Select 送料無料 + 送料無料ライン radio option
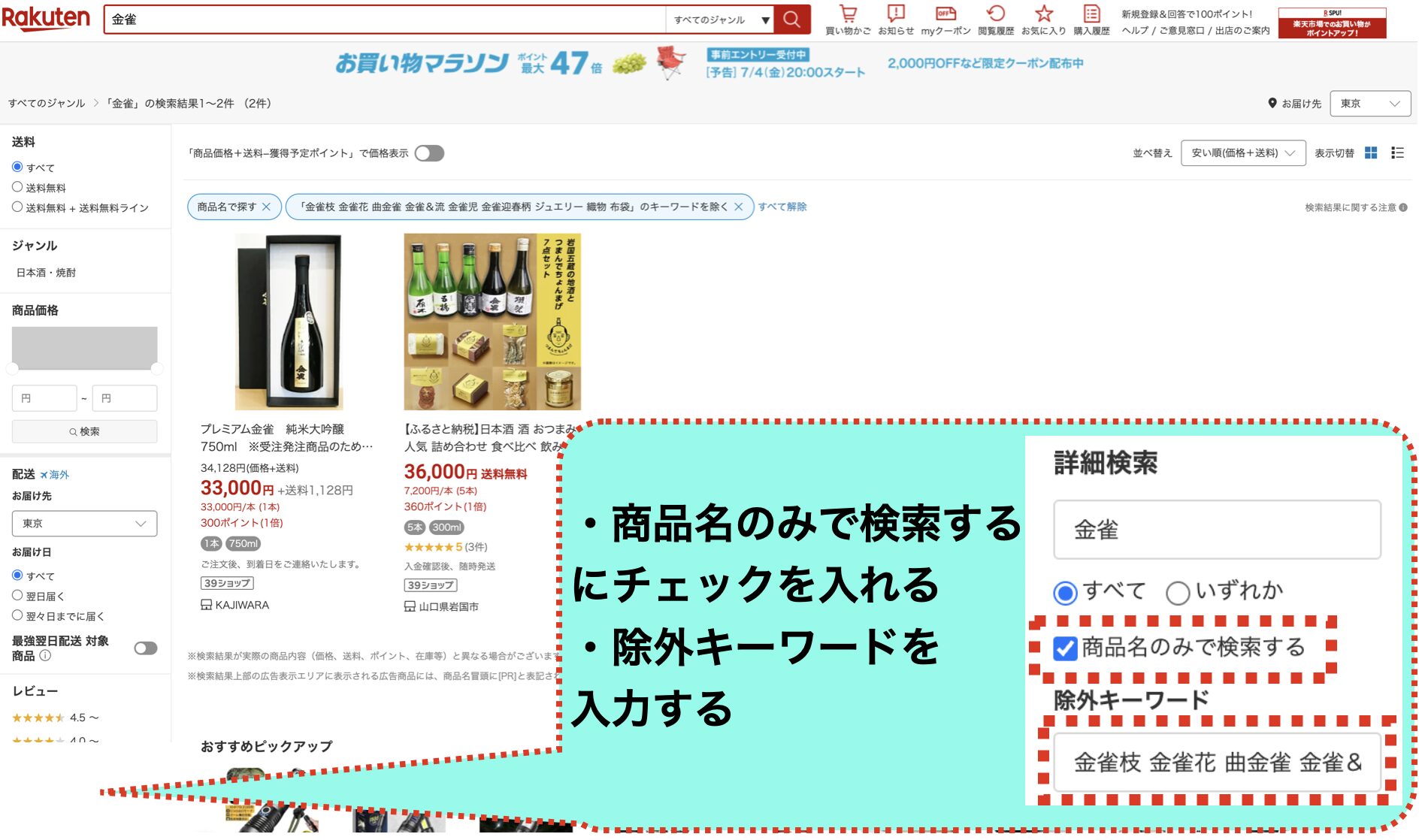The width and height of the screenshot is (1422, 840). [17, 207]
